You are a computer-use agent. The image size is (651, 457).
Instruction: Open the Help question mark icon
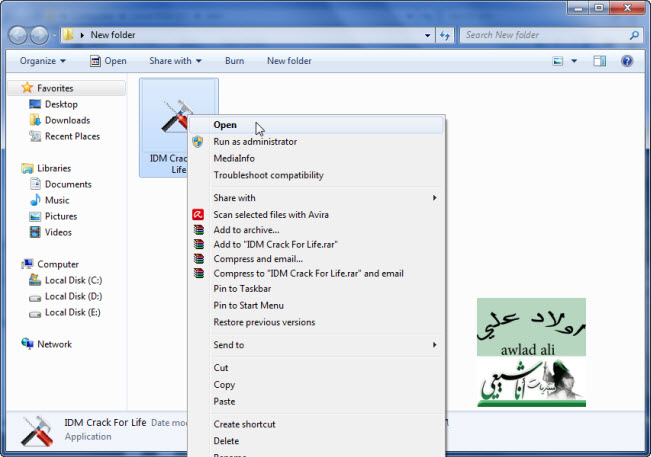[627, 61]
